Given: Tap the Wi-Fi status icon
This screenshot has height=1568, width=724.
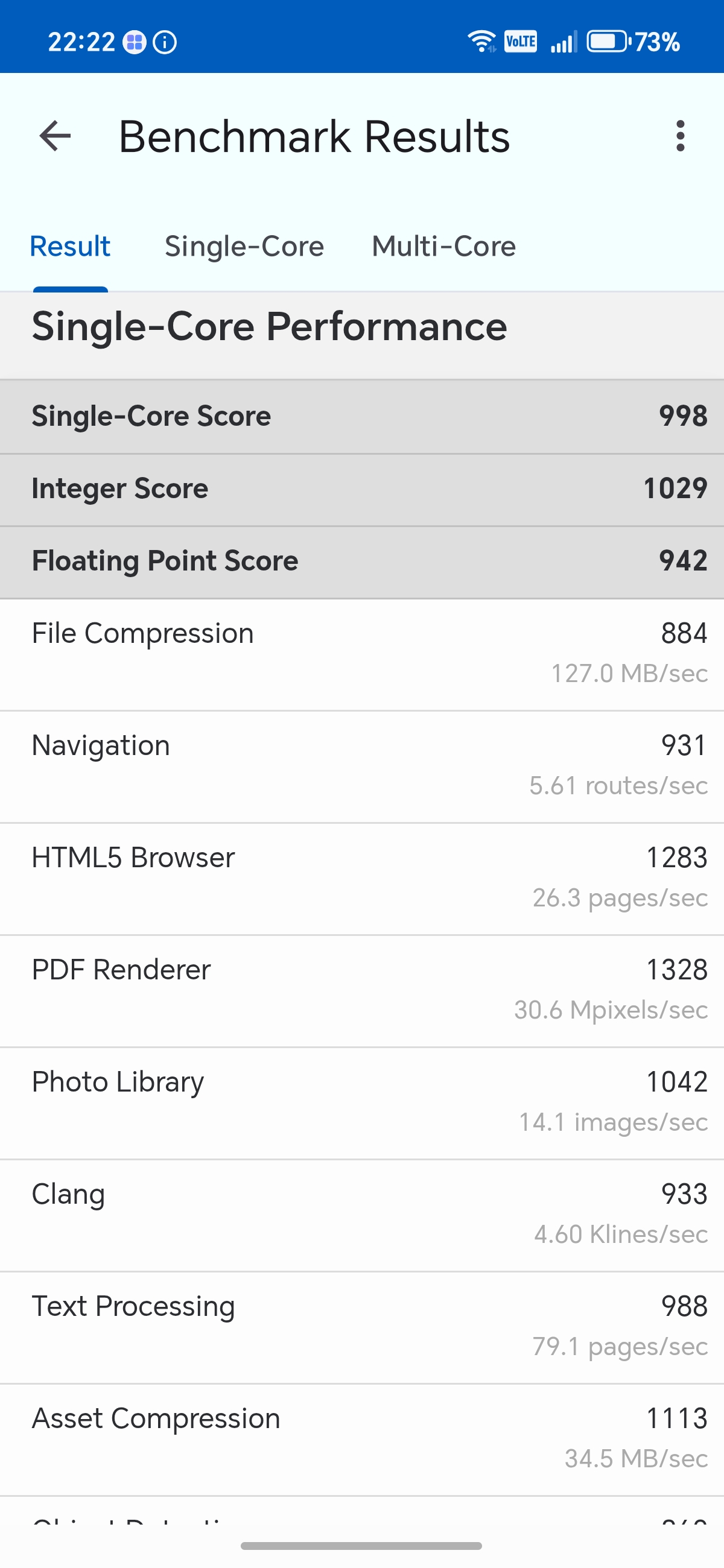Looking at the screenshot, I should pyautogui.click(x=481, y=42).
